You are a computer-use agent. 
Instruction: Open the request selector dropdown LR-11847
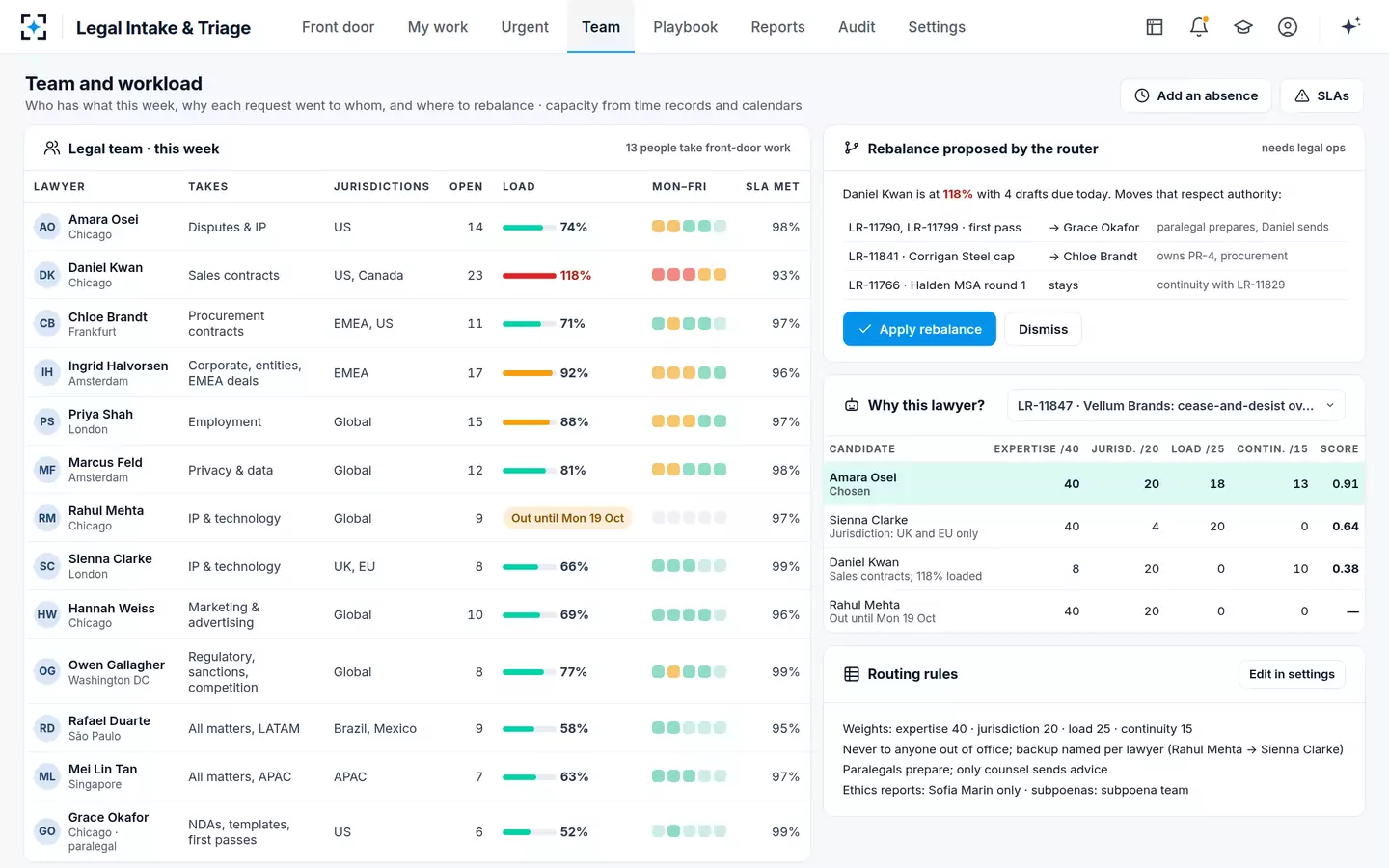click(1176, 406)
